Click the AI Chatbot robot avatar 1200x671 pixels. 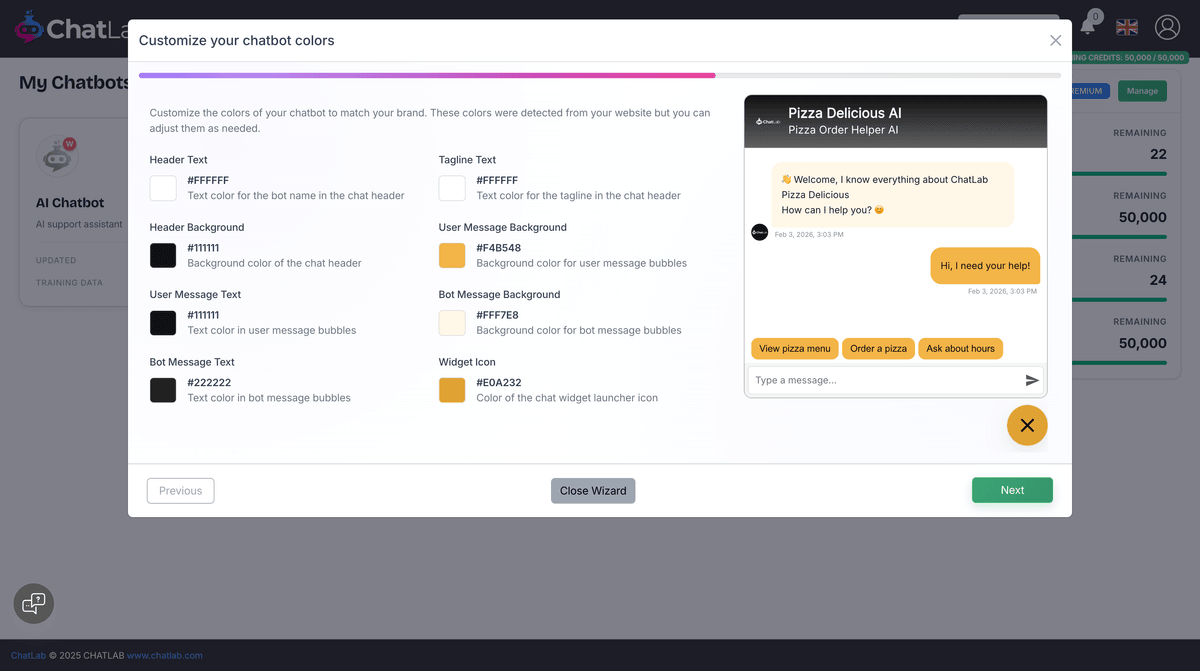pos(57,155)
